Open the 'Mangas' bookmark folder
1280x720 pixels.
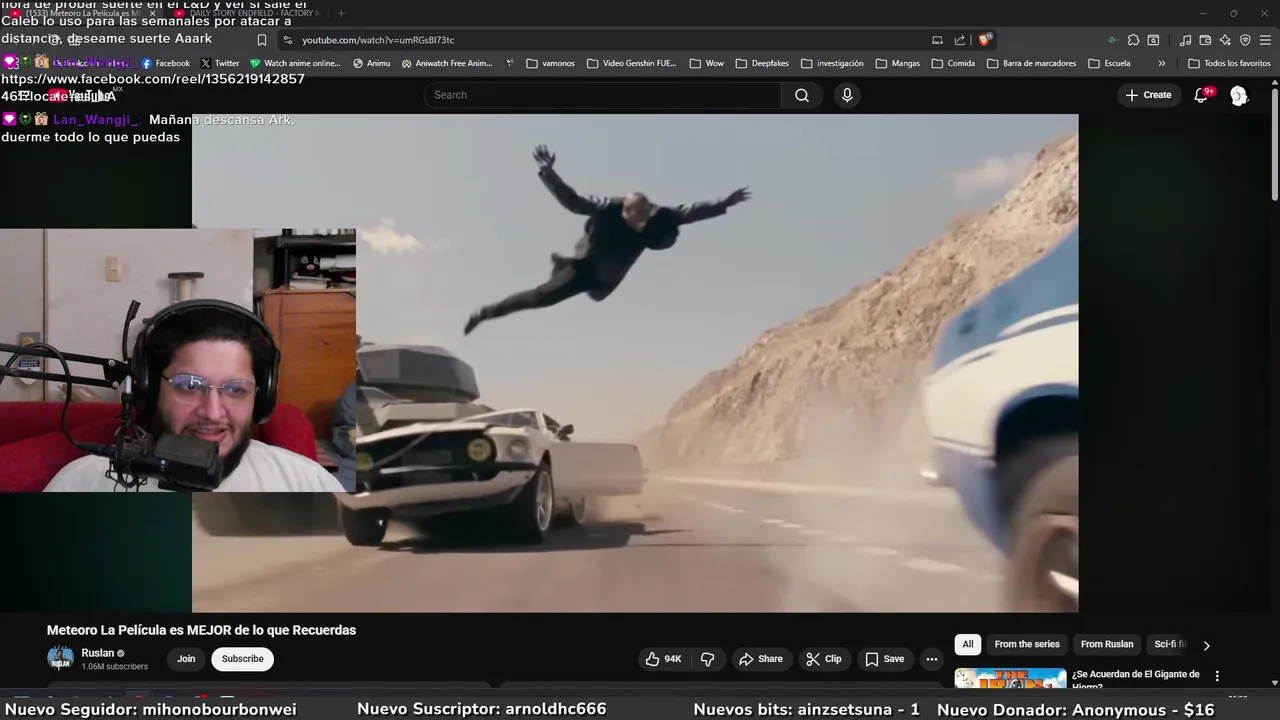pos(897,63)
